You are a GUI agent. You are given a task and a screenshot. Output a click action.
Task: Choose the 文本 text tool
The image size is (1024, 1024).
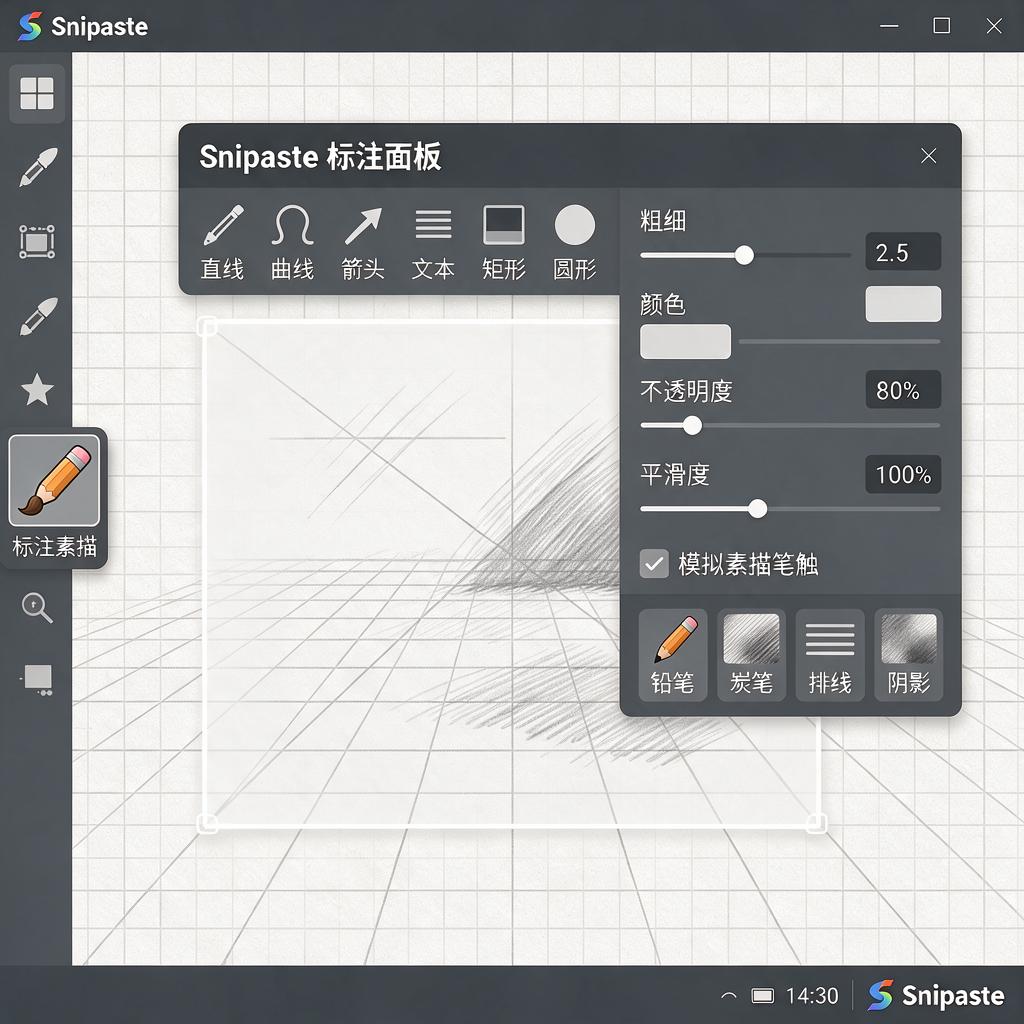coord(433,242)
